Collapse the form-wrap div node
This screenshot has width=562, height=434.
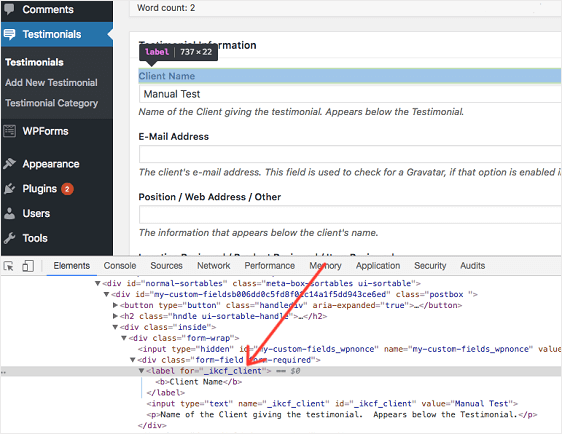tap(124, 338)
